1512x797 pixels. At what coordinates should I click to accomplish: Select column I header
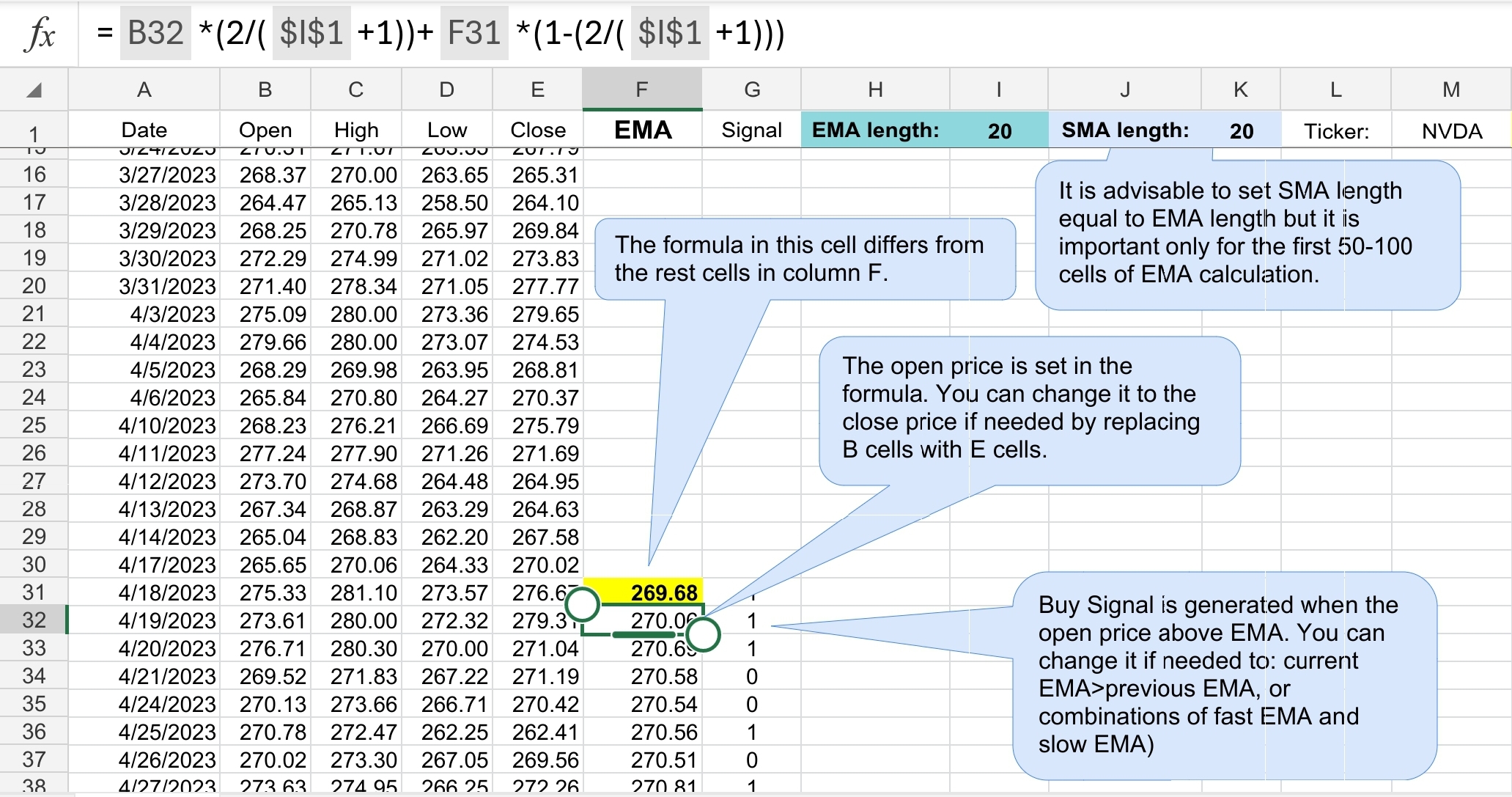999,89
